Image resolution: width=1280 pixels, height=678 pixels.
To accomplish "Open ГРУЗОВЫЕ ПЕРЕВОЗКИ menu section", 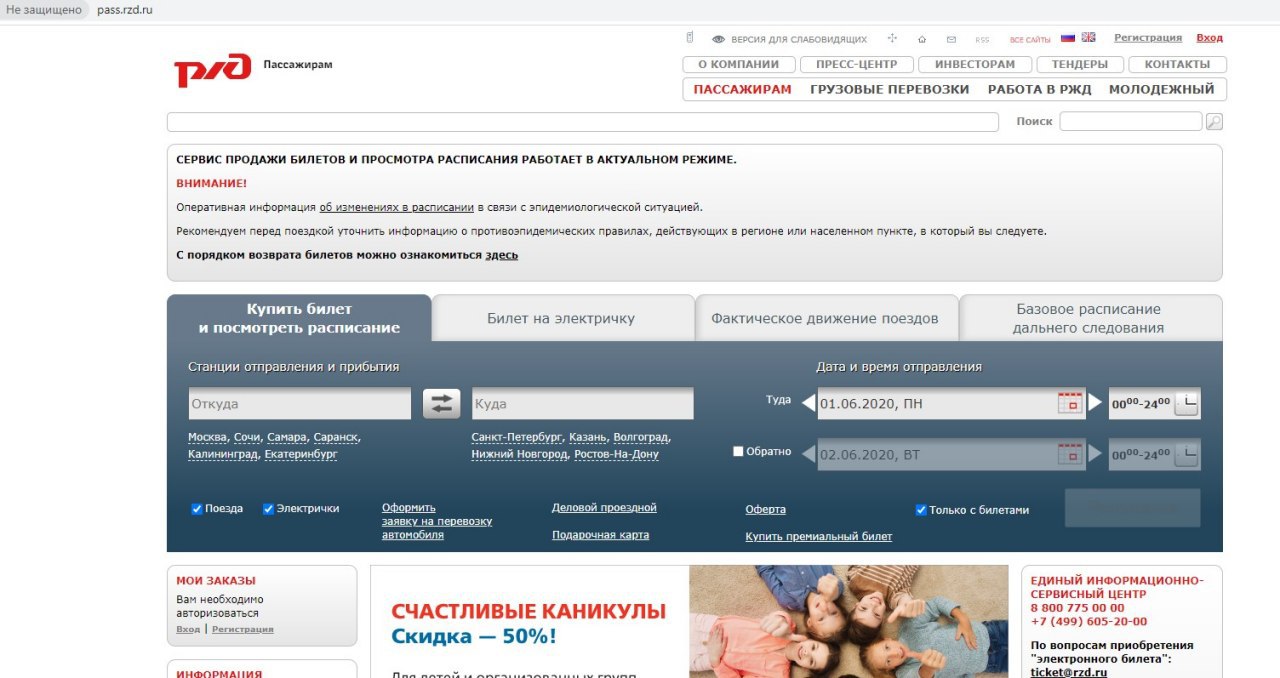I will pyautogui.click(x=889, y=89).
